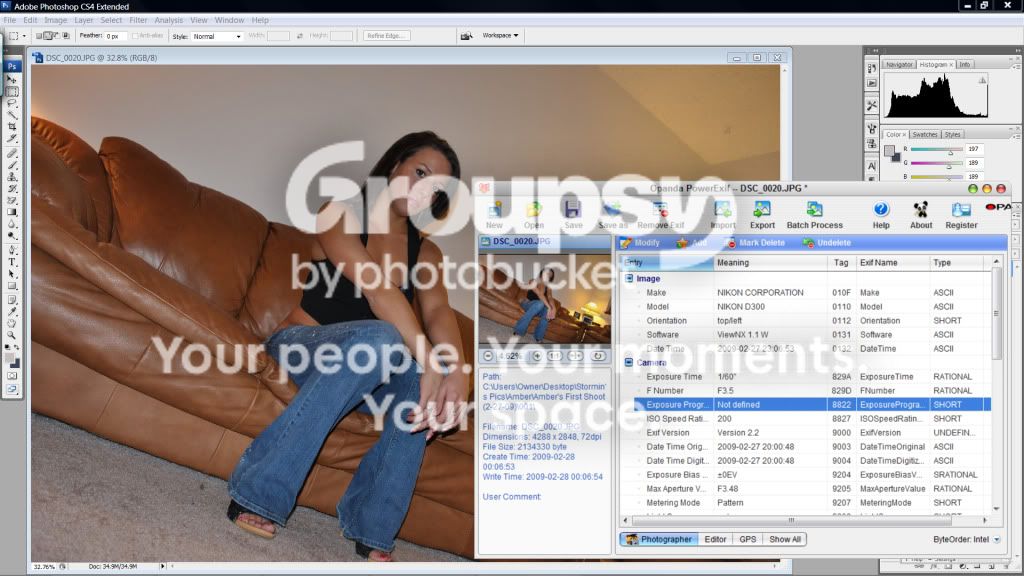This screenshot has width=1024, height=576.
Task: Select the Move tool in Photoshop toolbox
Action: tap(12, 80)
